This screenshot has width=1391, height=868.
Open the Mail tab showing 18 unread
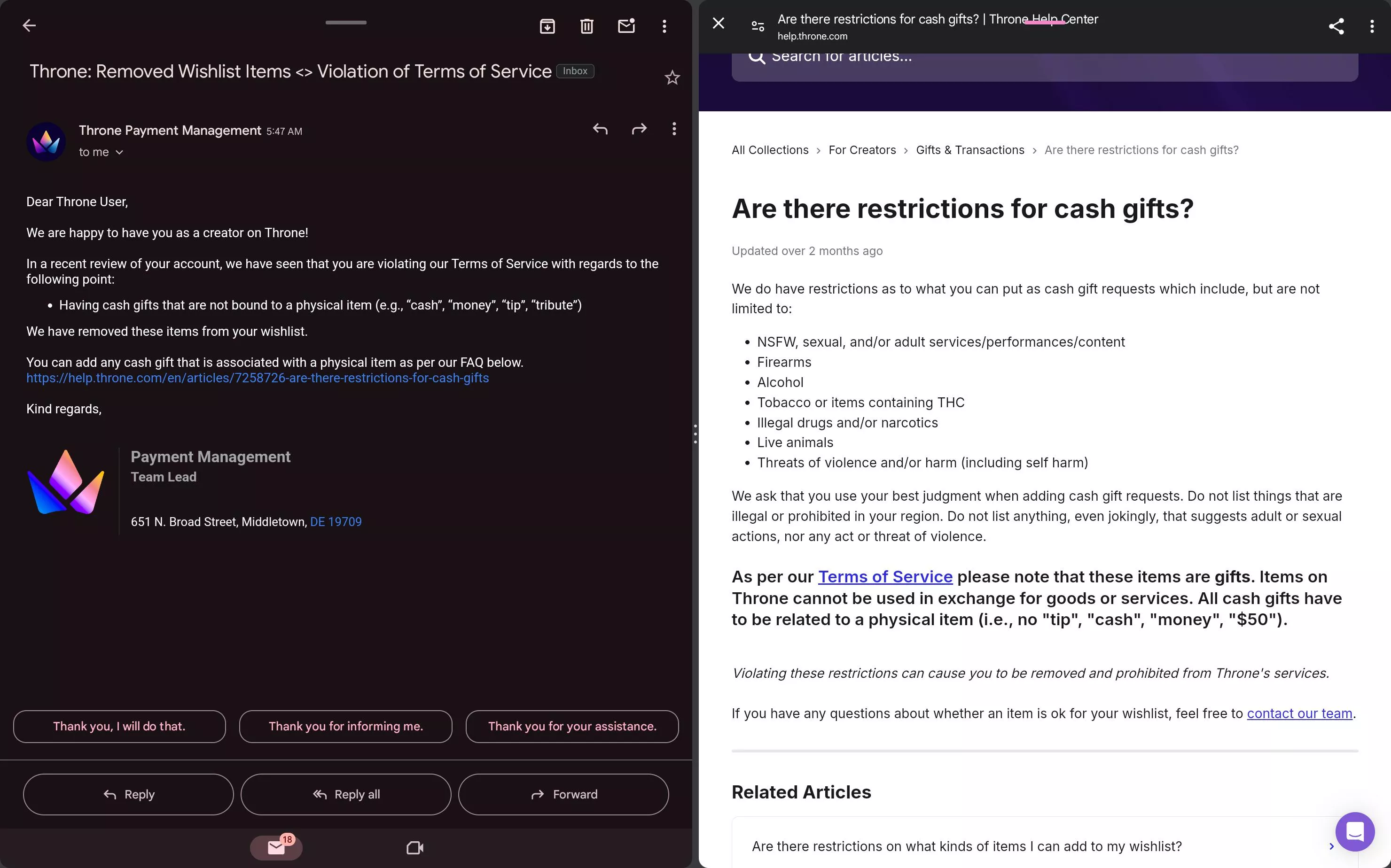tap(276, 847)
